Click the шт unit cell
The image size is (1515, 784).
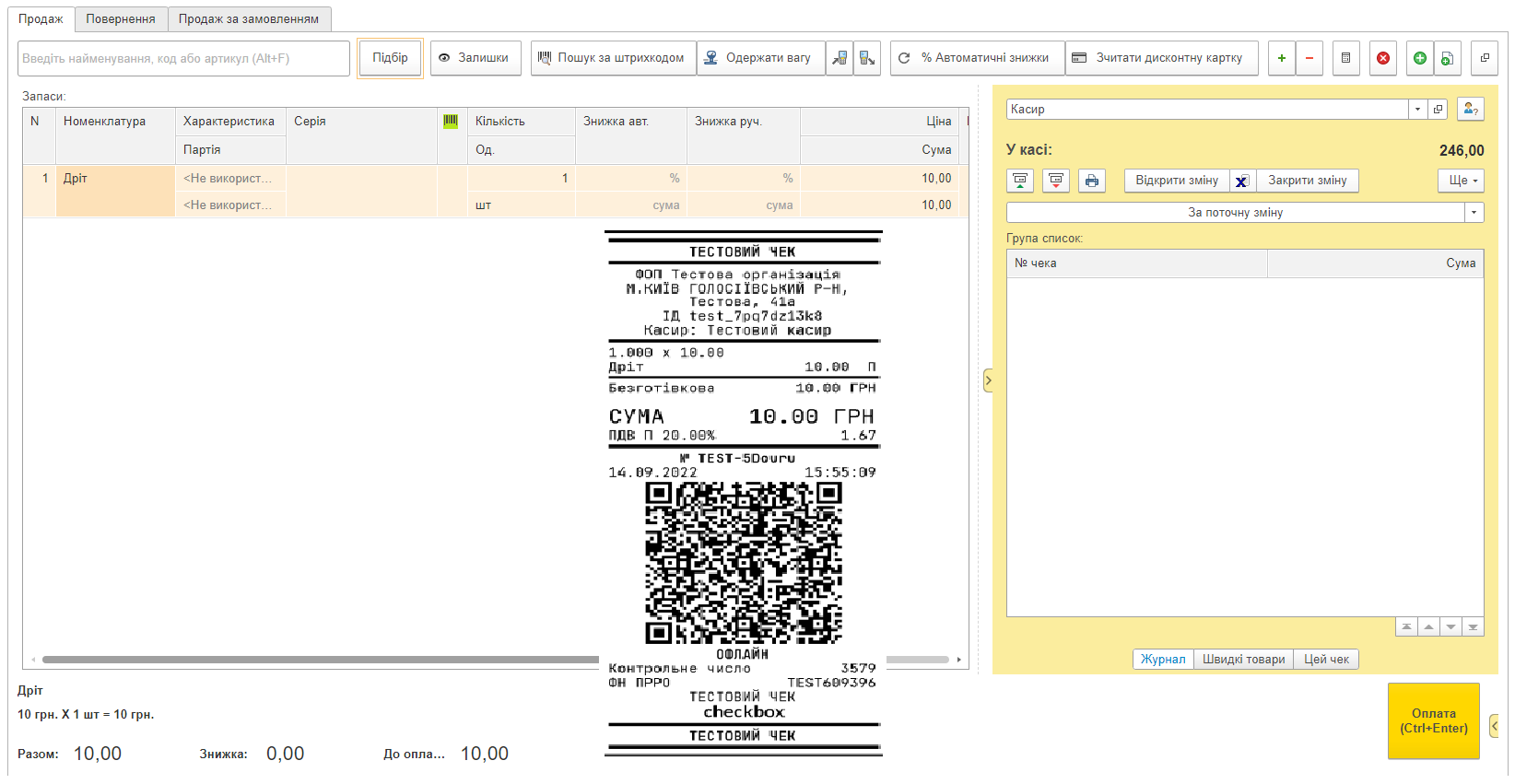522,205
